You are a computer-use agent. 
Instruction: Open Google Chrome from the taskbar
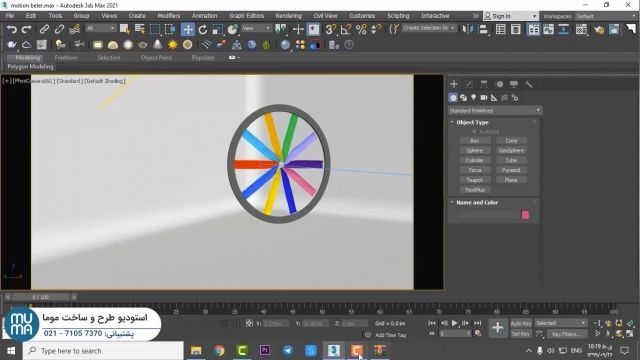pos(219,351)
